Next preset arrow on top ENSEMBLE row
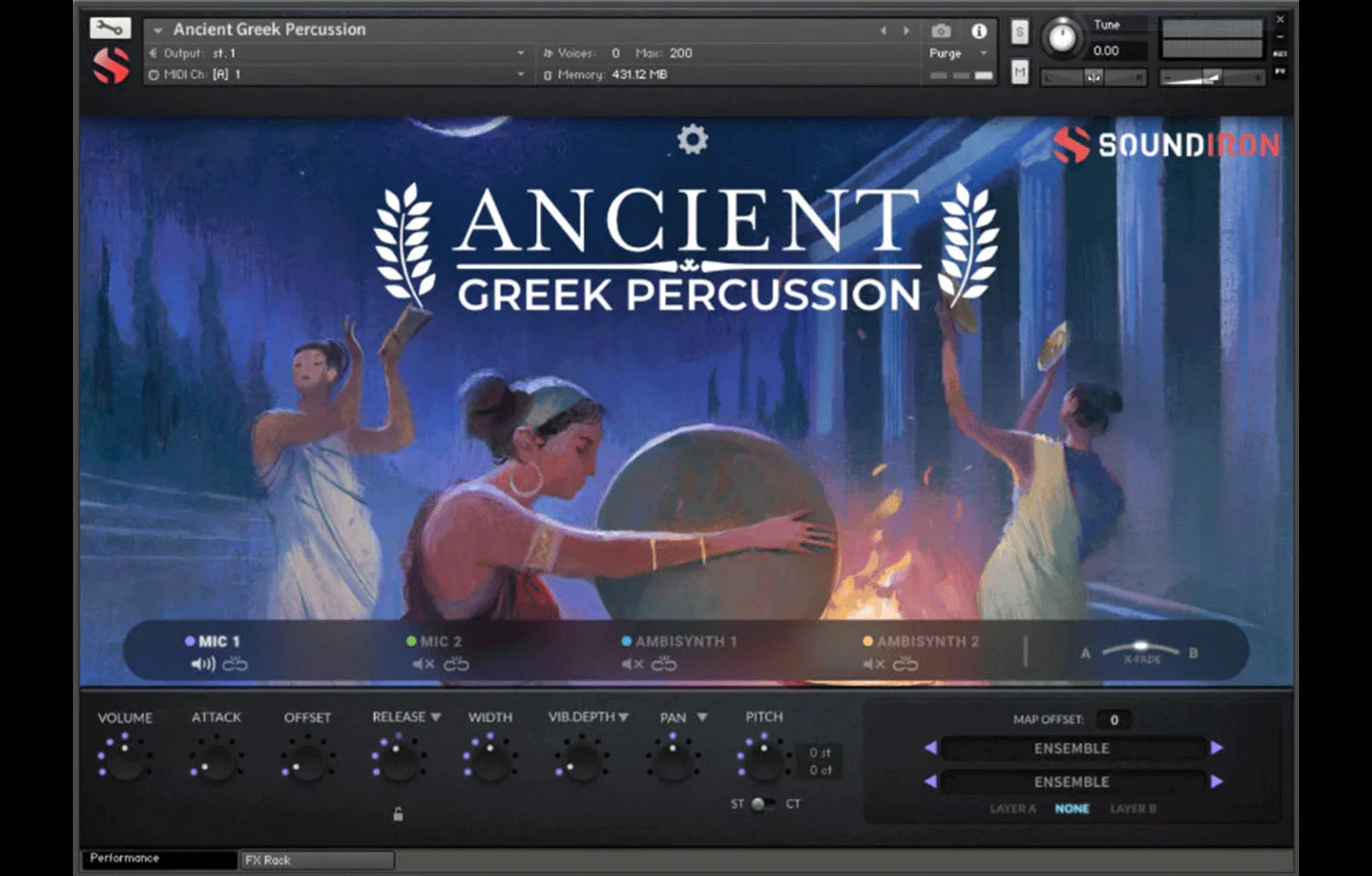Viewport: 1372px width, 876px height. pyautogui.click(x=1216, y=748)
